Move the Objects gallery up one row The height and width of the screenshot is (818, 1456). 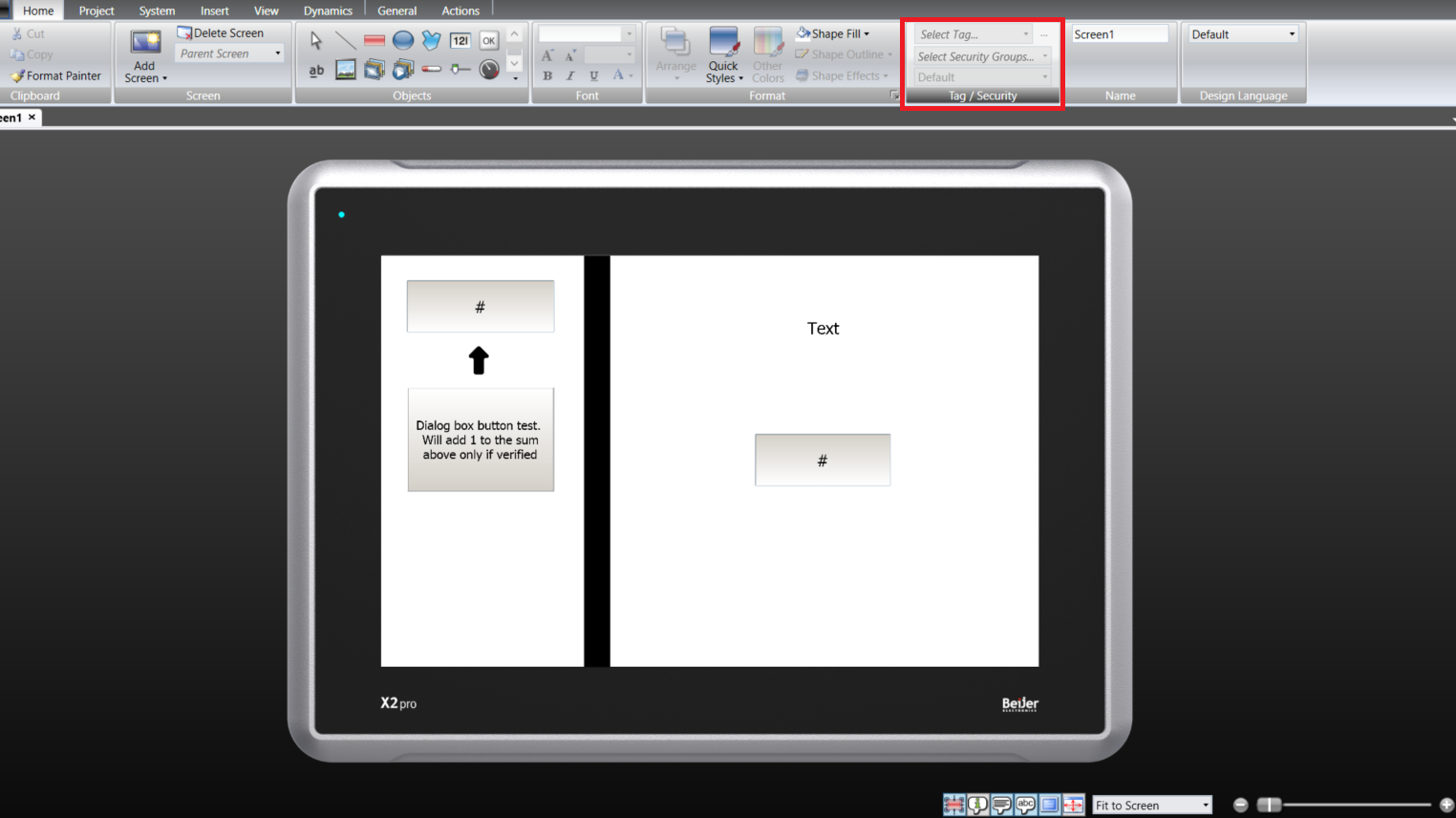[515, 34]
